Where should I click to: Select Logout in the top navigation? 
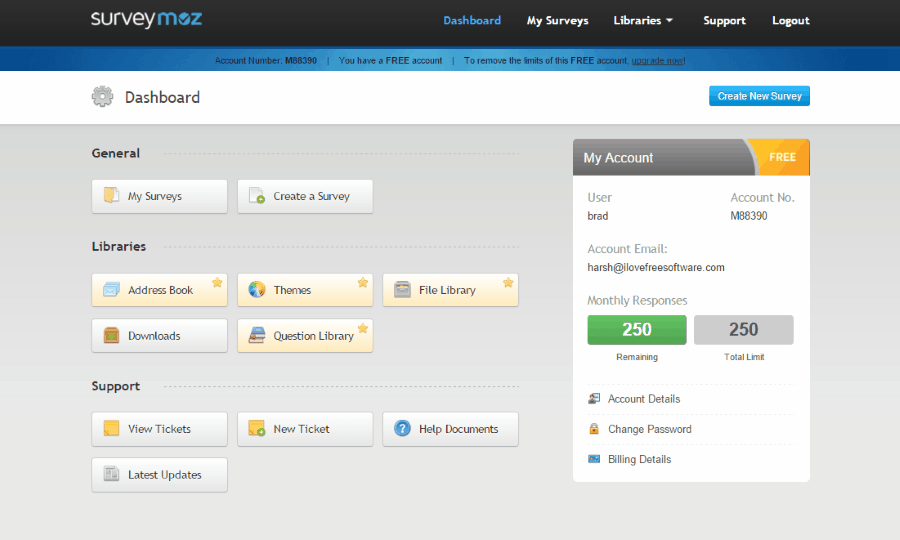point(790,21)
